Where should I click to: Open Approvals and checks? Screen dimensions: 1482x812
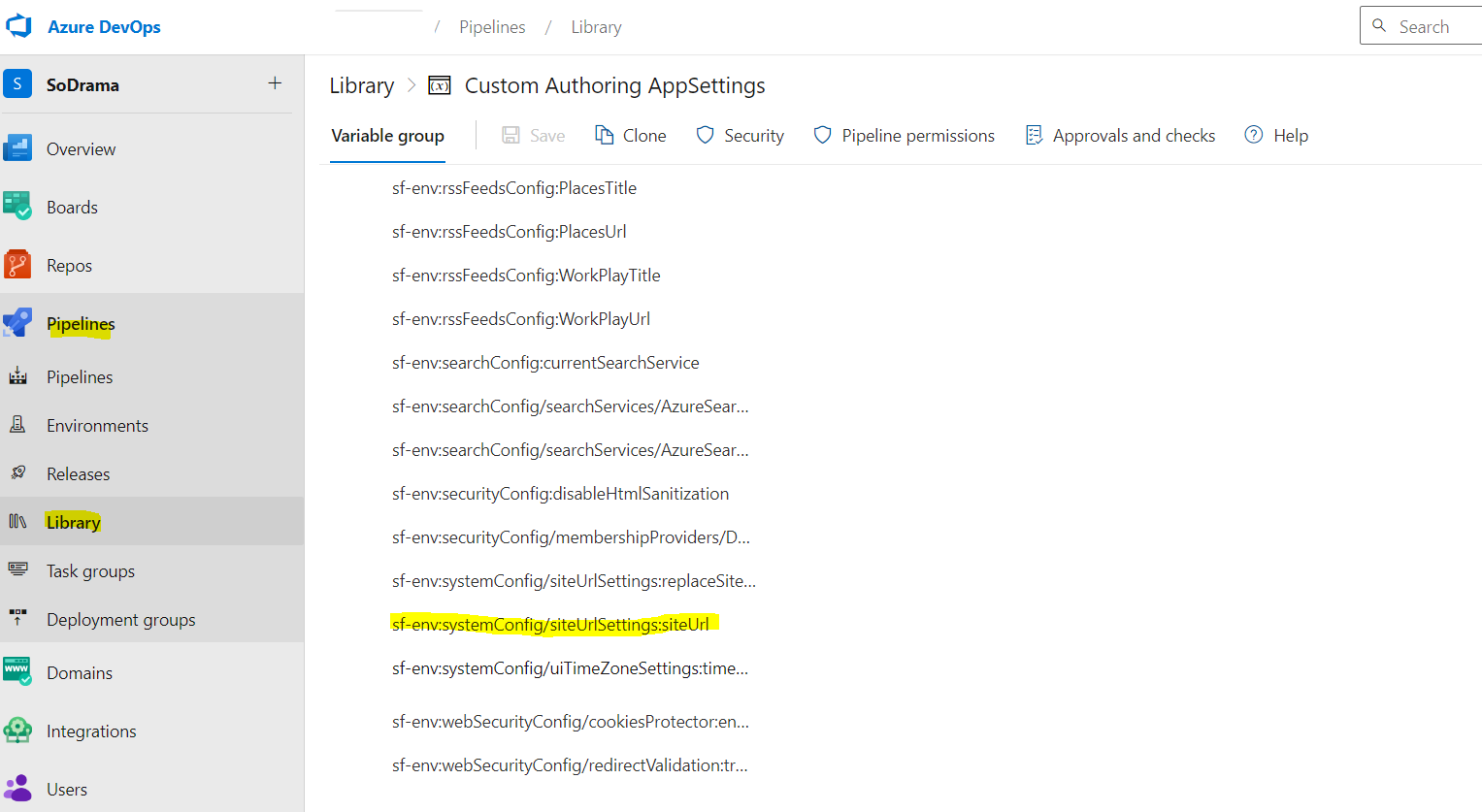(x=1134, y=136)
